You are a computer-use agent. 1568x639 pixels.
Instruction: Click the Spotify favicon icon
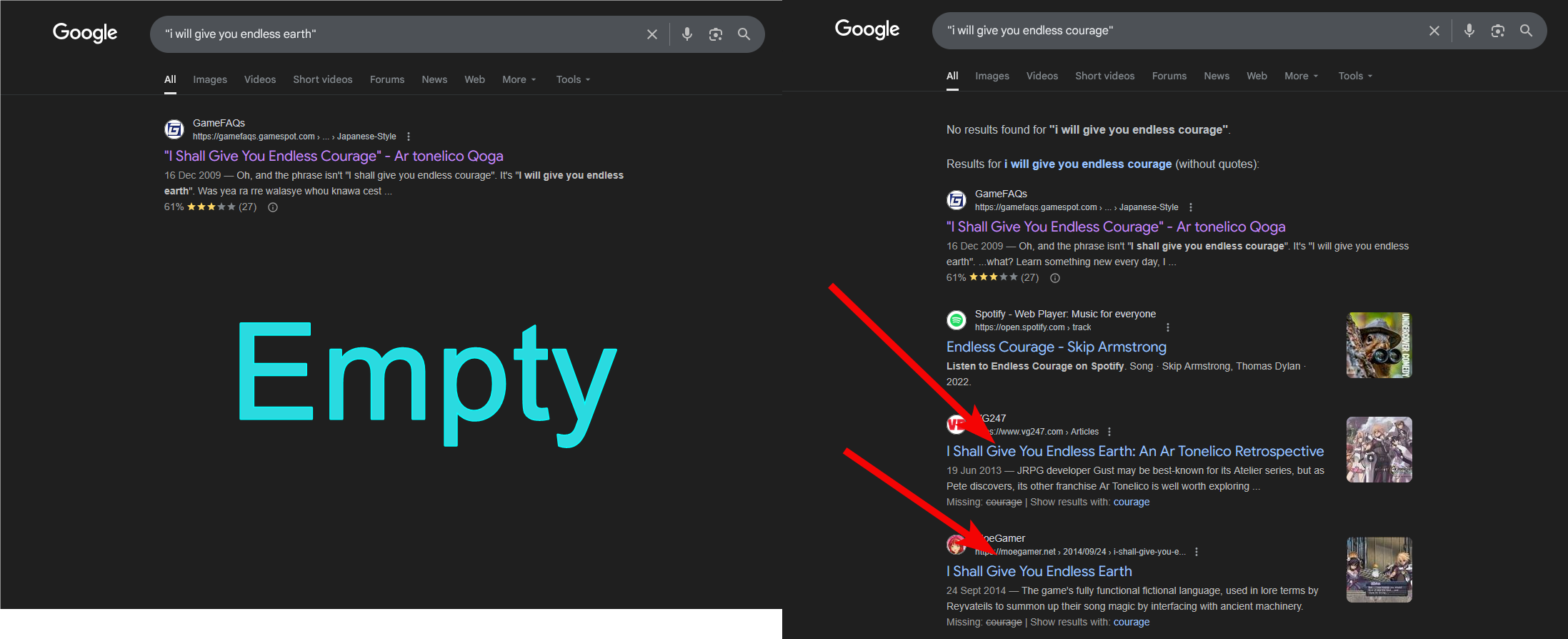tap(957, 320)
